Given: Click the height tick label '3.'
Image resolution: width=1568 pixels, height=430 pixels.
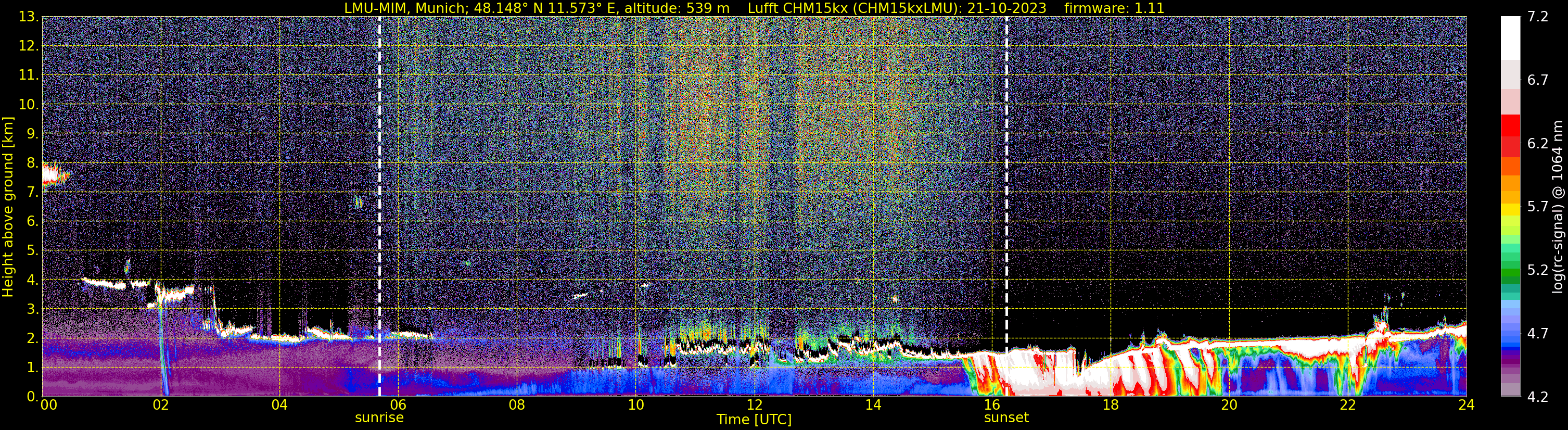Looking at the screenshot, I should 32,309.
